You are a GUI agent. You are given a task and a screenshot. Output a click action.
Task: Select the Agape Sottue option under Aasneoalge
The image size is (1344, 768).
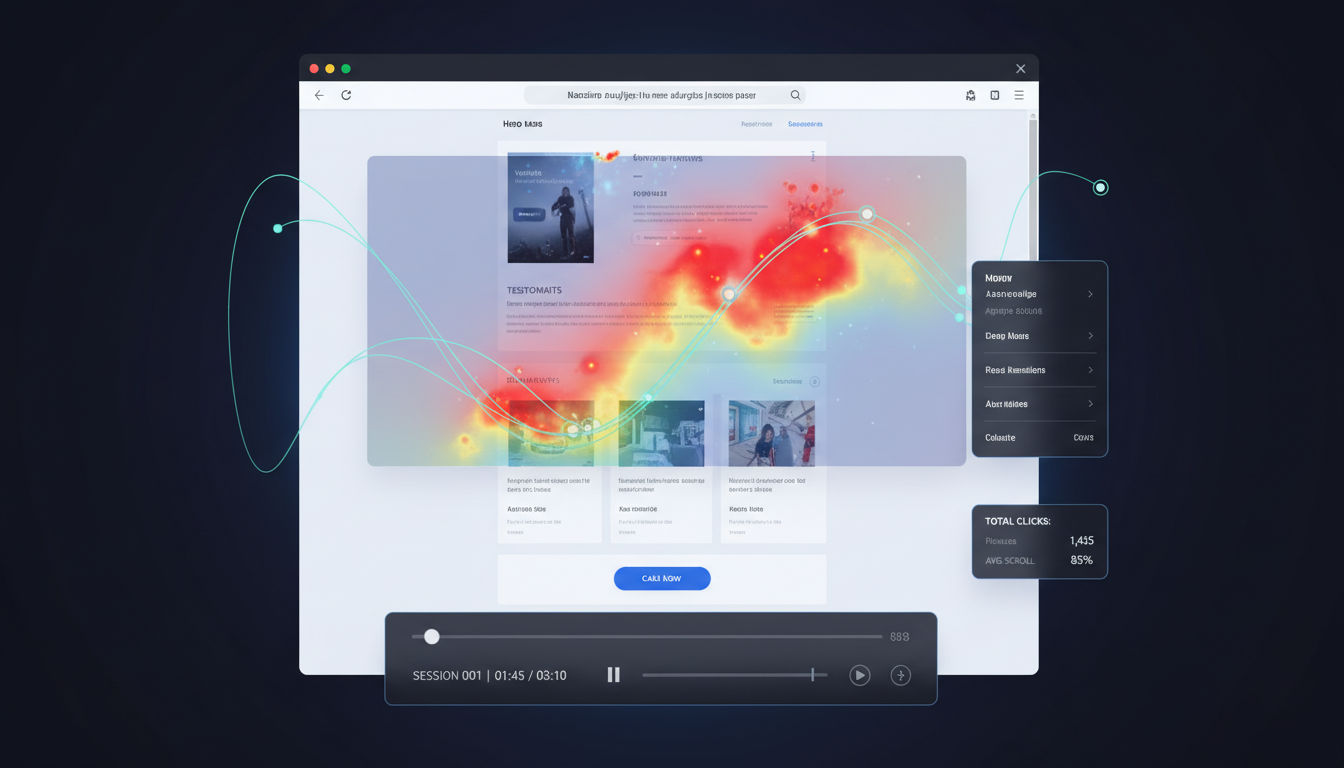(x=1011, y=310)
